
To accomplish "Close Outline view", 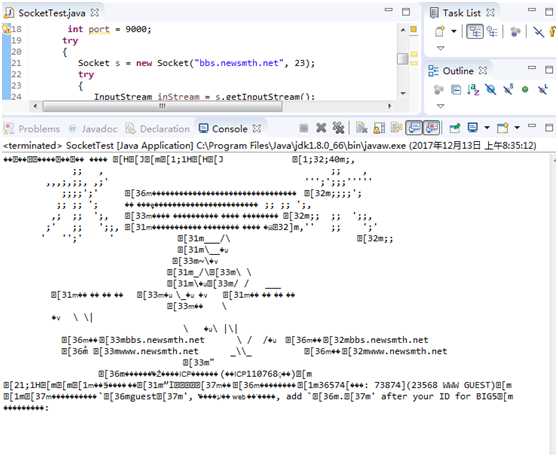I will pyautogui.click(x=483, y=70).
